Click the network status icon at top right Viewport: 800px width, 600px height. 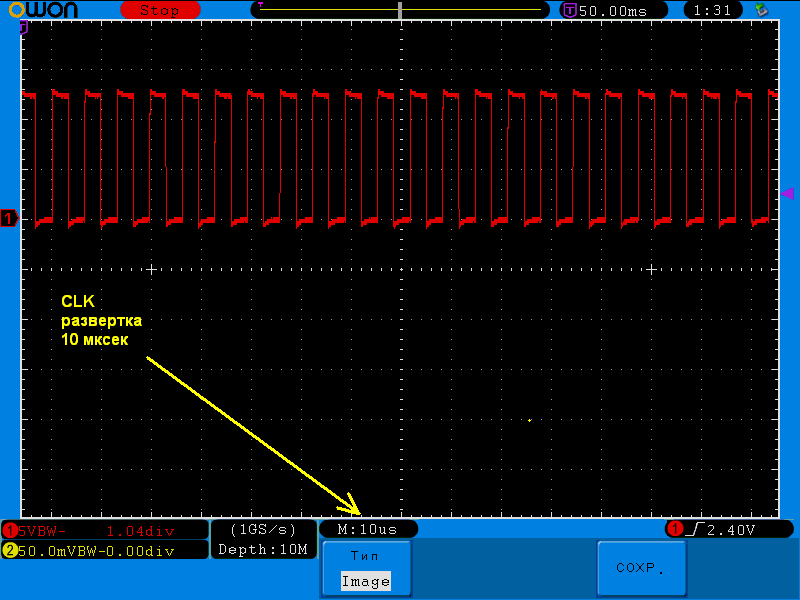click(x=762, y=10)
